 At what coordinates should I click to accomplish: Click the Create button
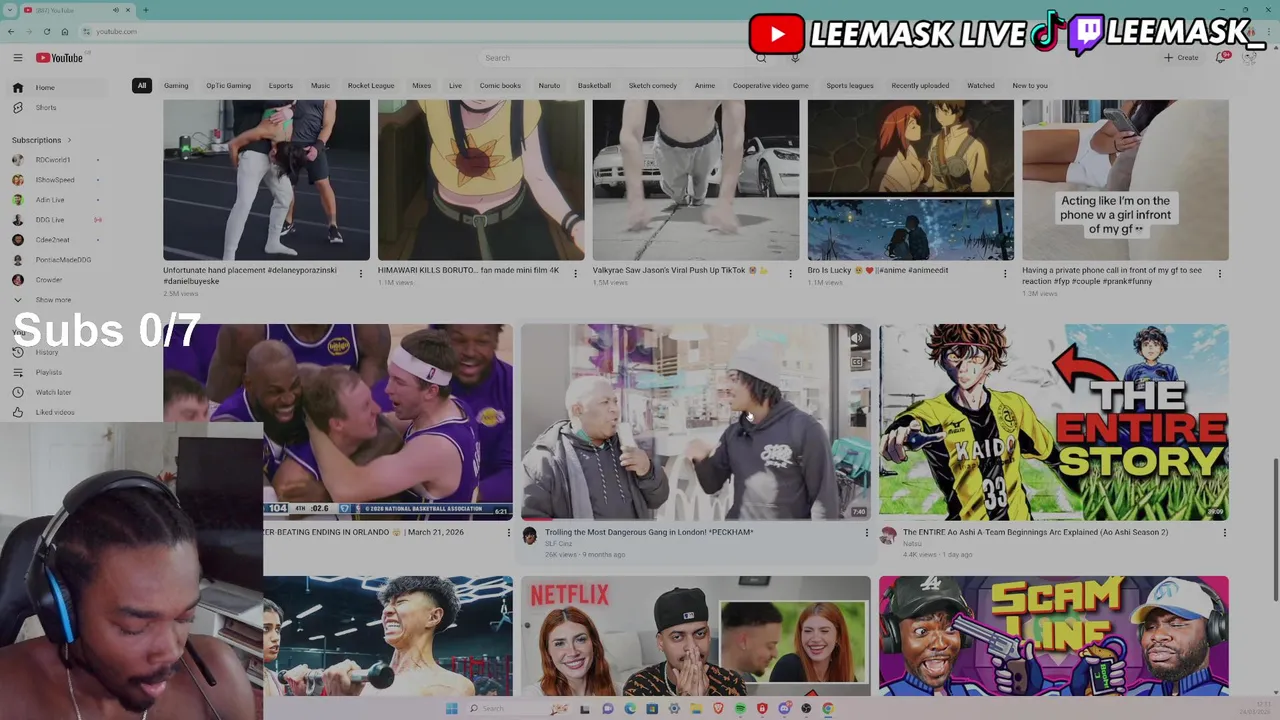coord(1181,58)
